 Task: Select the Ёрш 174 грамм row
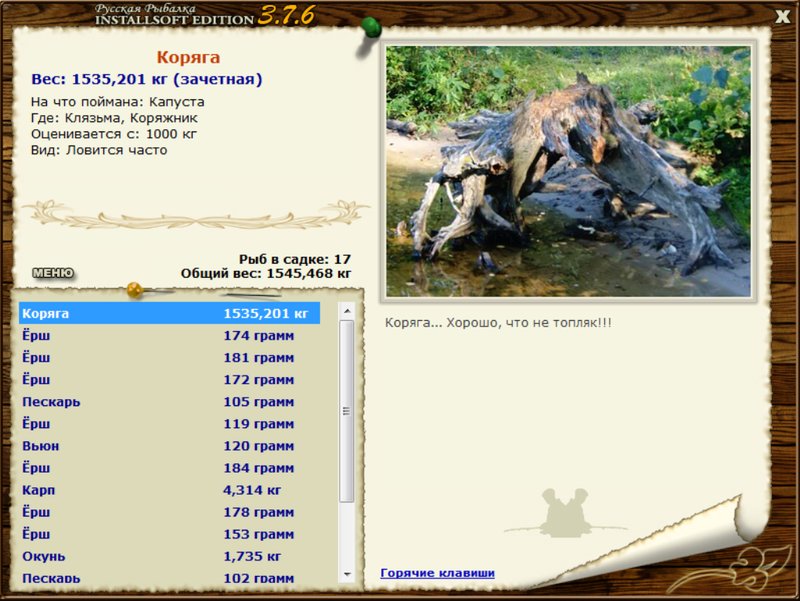pos(169,336)
